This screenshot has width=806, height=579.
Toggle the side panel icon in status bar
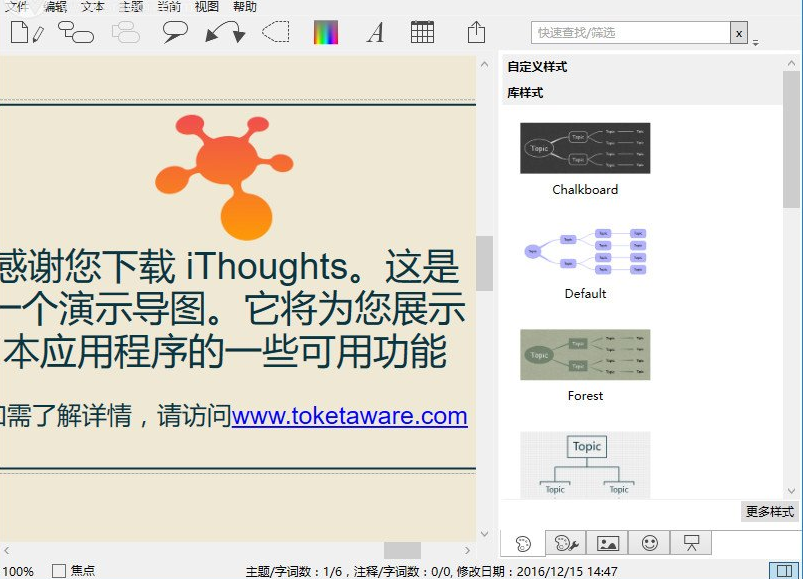coord(784,570)
